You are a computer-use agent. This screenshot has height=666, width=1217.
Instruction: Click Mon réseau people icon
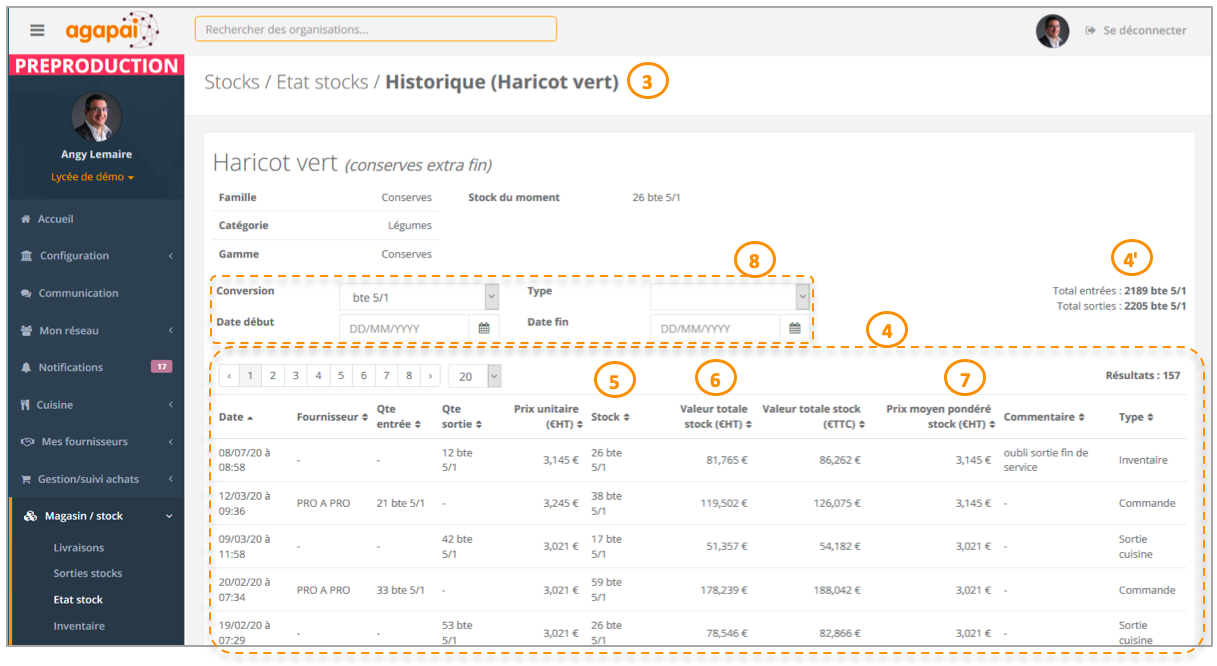[26, 331]
